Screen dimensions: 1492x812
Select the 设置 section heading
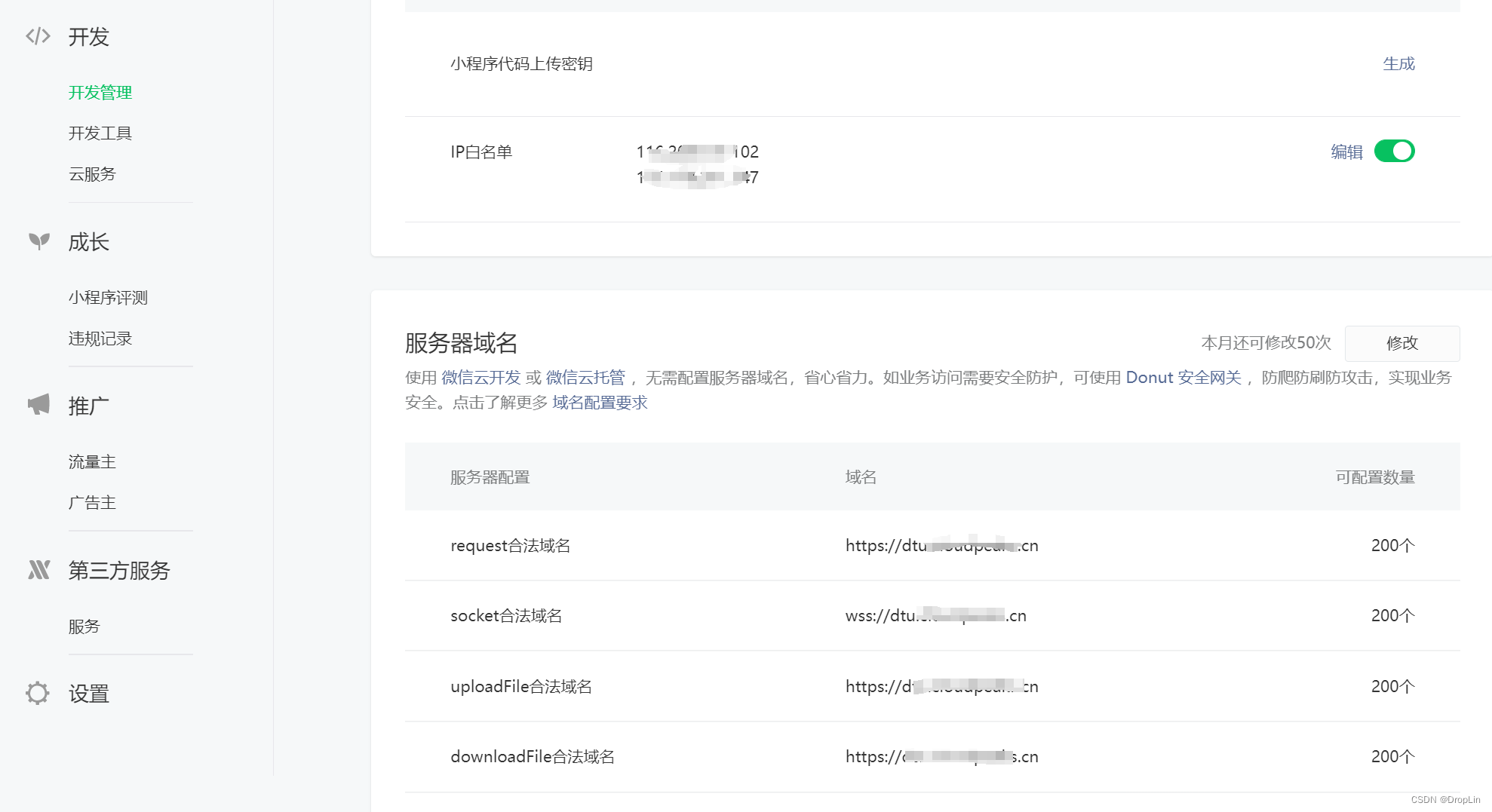89,694
